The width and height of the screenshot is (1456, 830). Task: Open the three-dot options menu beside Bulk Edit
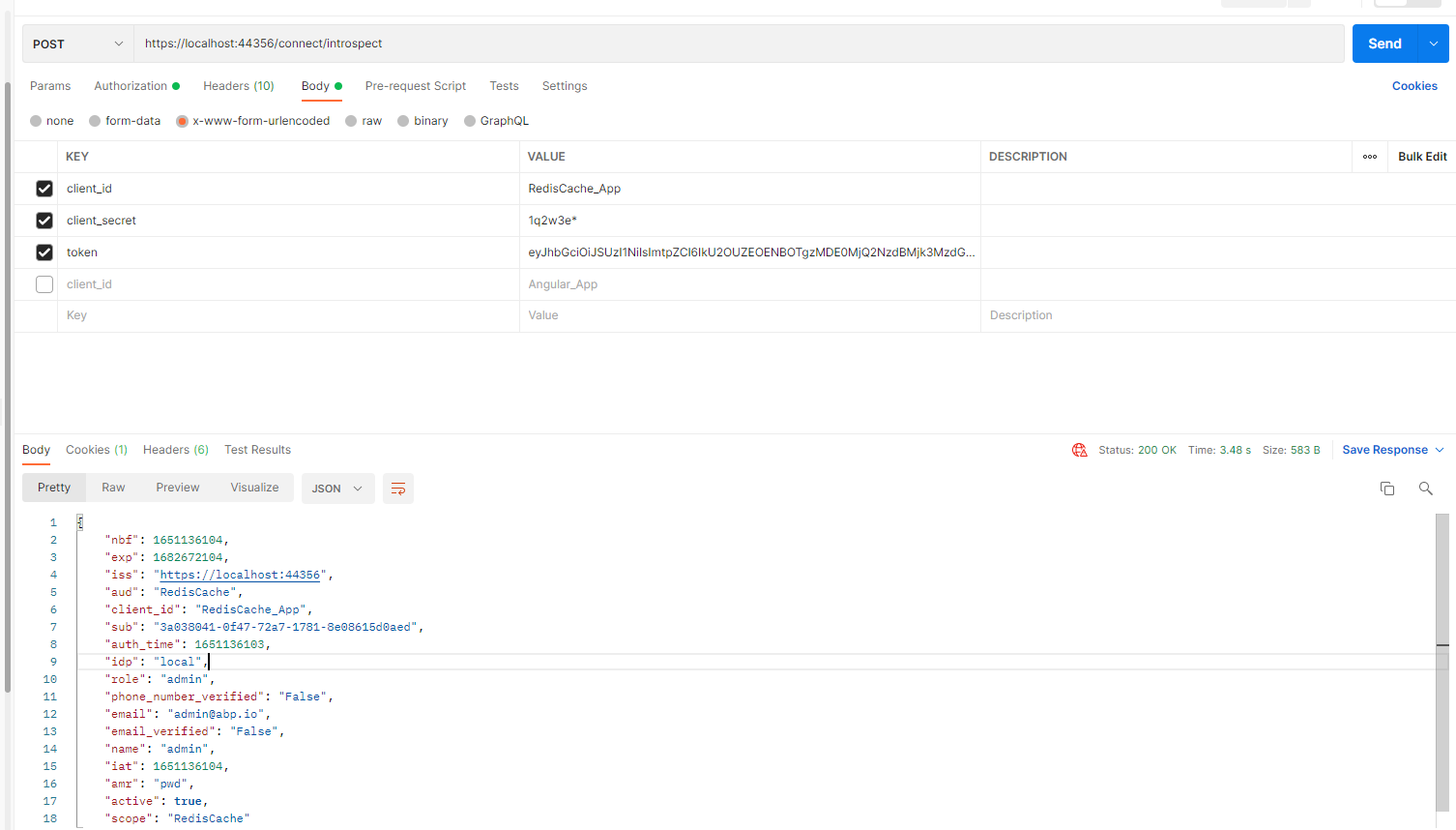coord(1370,156)
